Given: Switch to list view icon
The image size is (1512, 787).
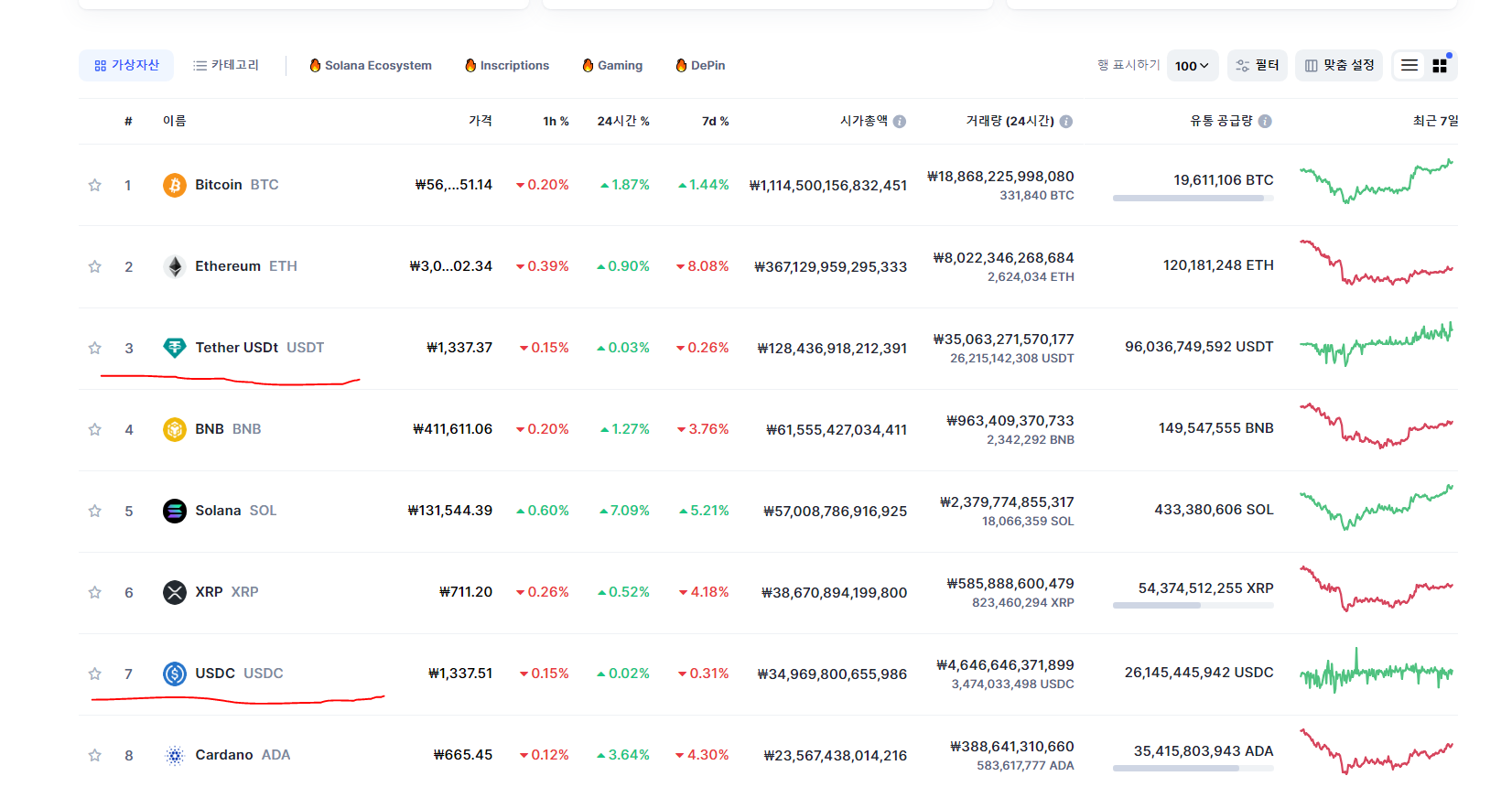Looking at the screenshot, I should (1409, 65).
